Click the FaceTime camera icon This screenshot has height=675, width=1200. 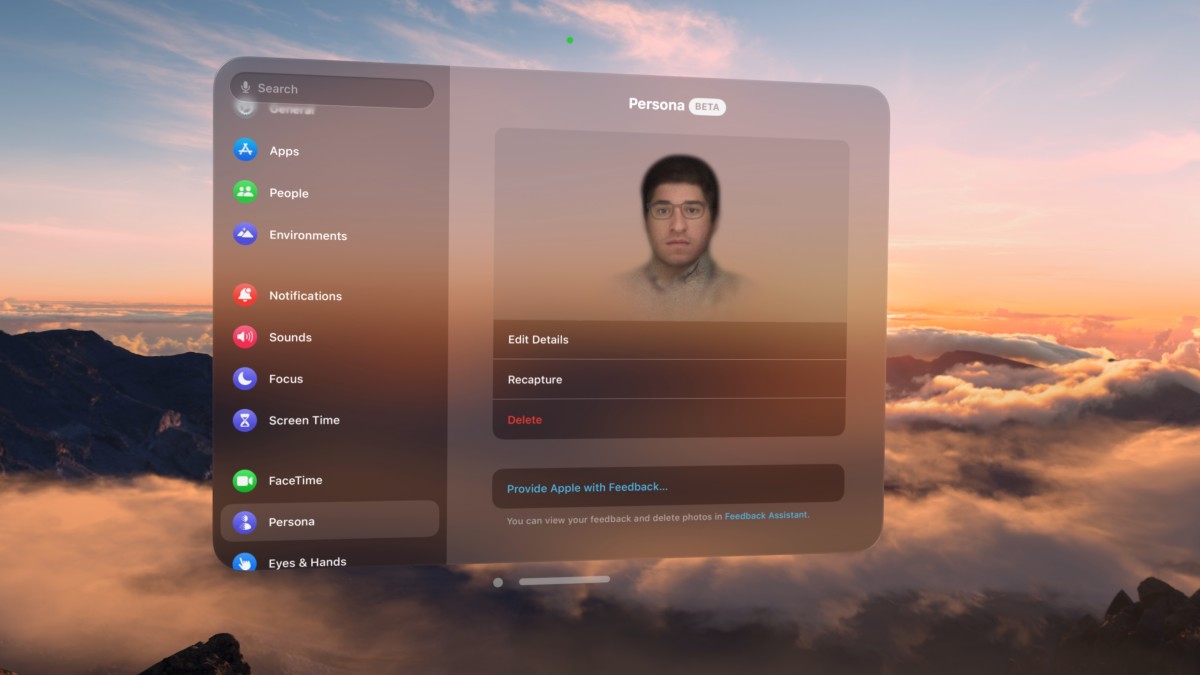(x=245, y=480)
